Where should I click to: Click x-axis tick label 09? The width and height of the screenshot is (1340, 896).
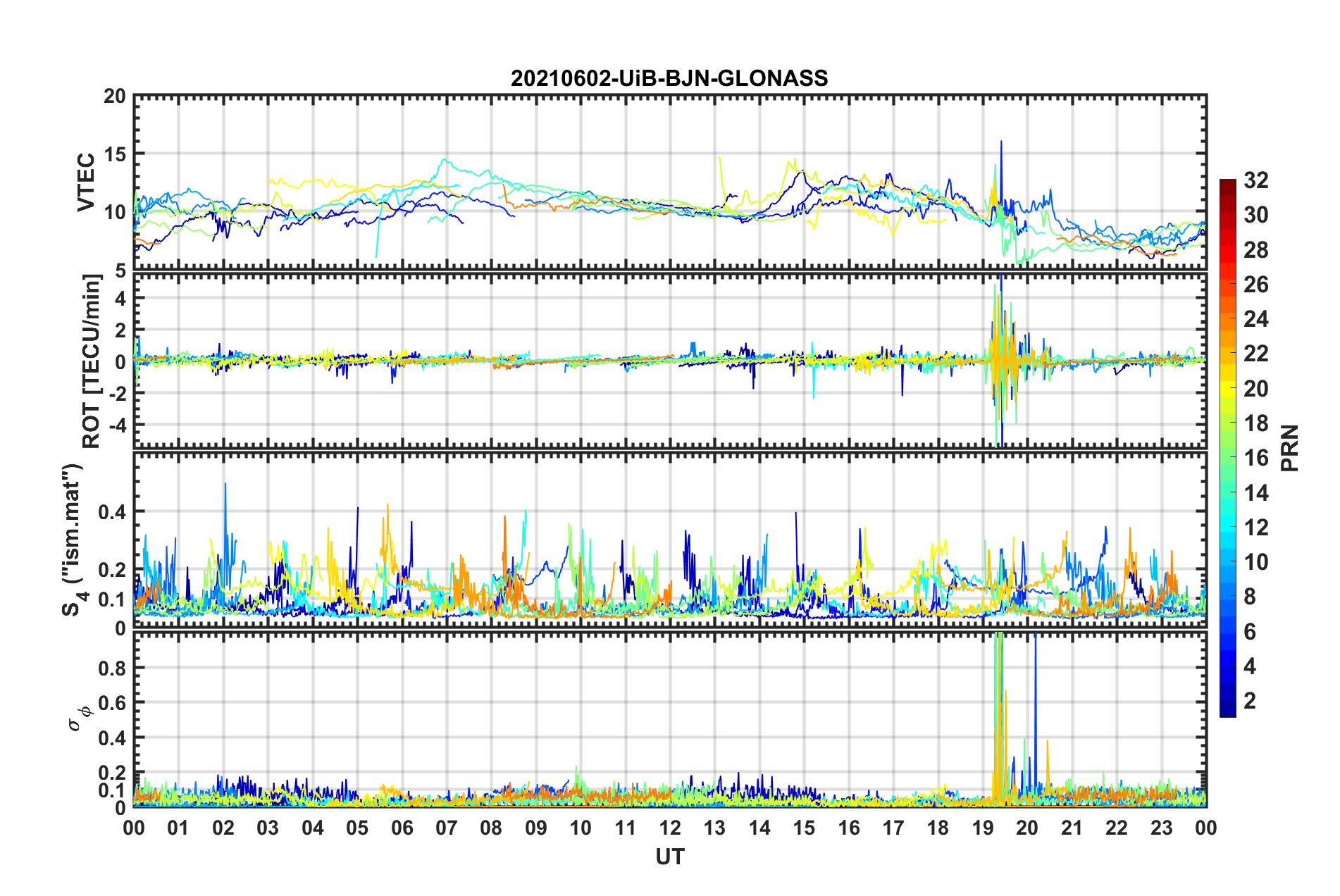tap(536, 828)
